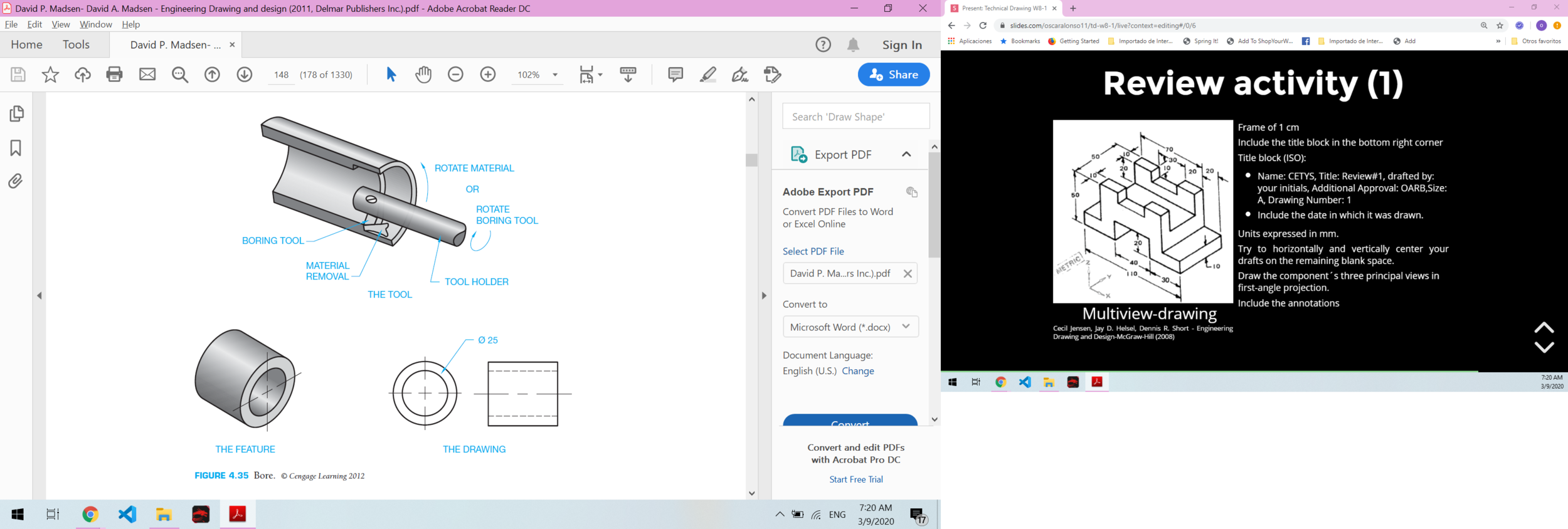This screenshot has width=1568, height=529.
Task: Click the stamp/send for review icon
Action: (773, 75)
